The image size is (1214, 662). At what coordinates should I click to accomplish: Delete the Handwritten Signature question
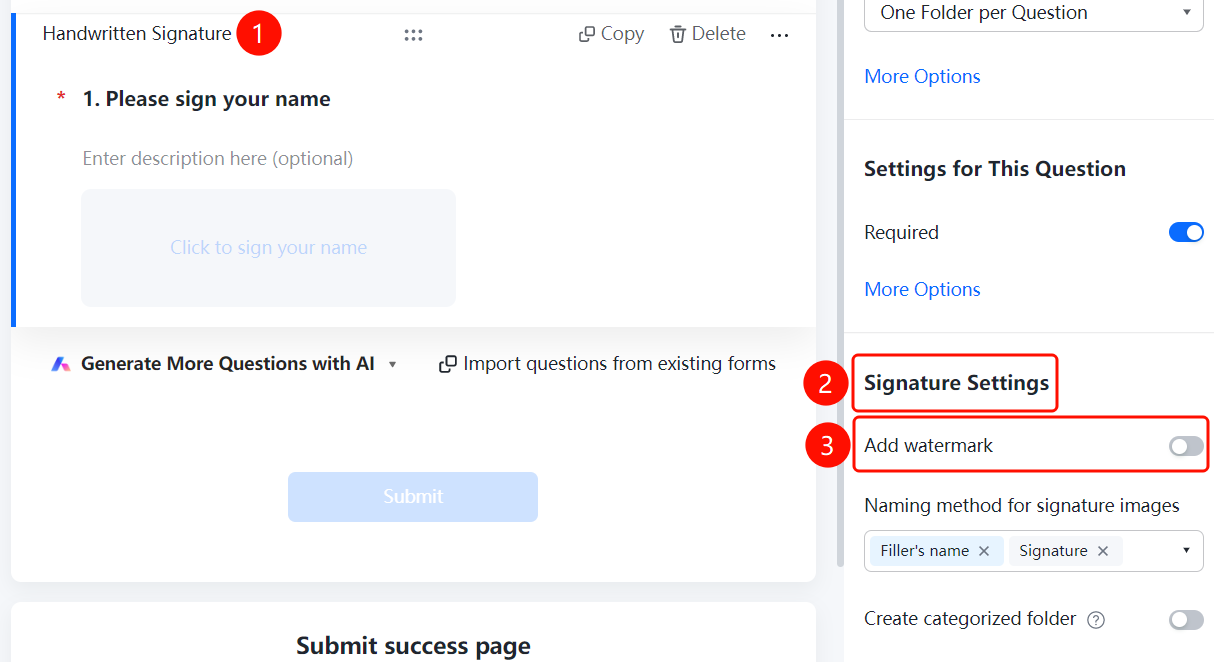click(707, 34)
